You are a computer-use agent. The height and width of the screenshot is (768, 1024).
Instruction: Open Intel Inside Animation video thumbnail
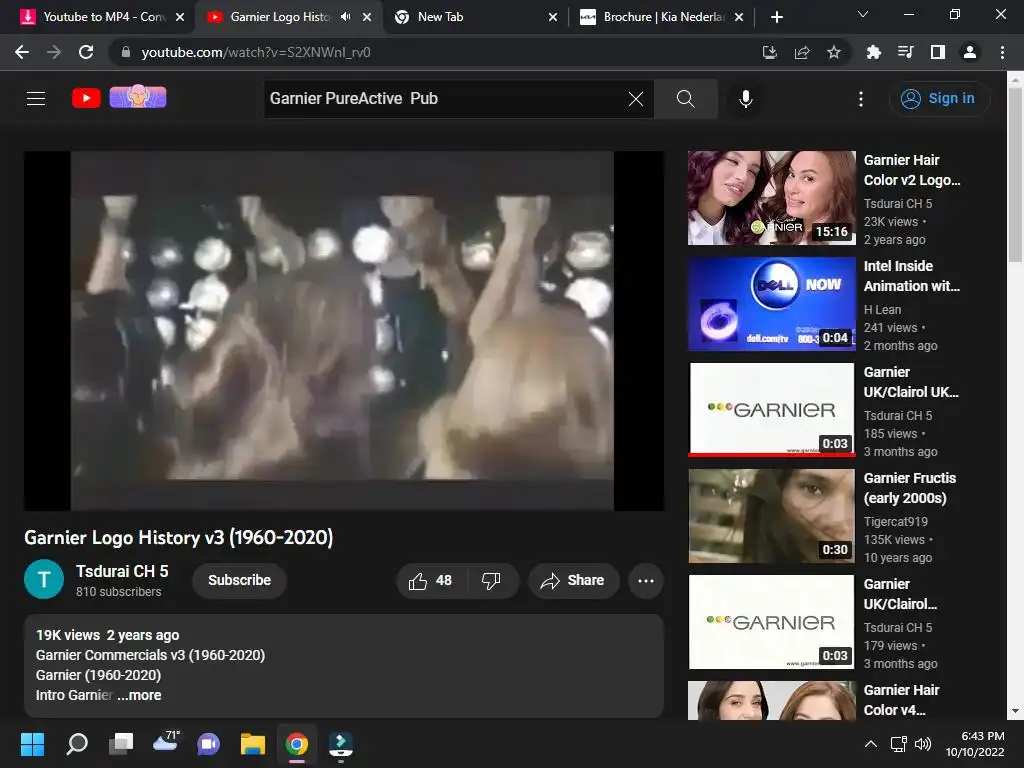point(771,304)
